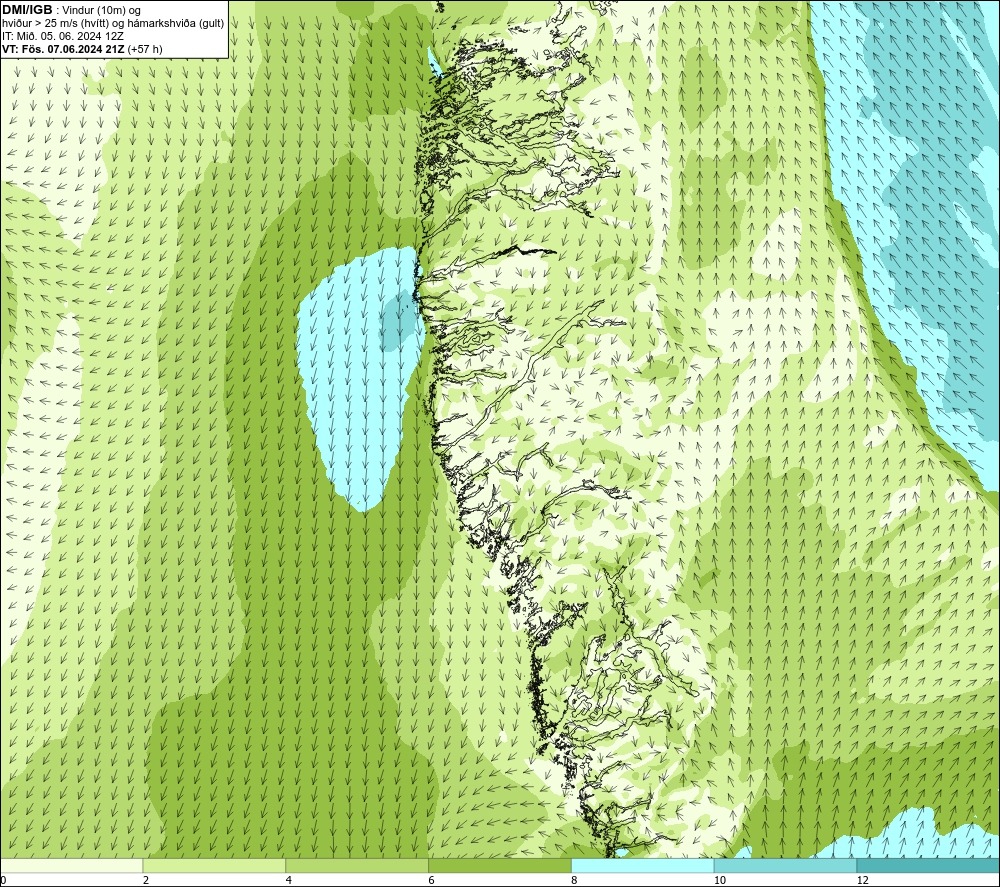The image size is (1000, 887).
Task: Click the scale label '6'
Action: [x=432, y=881]
